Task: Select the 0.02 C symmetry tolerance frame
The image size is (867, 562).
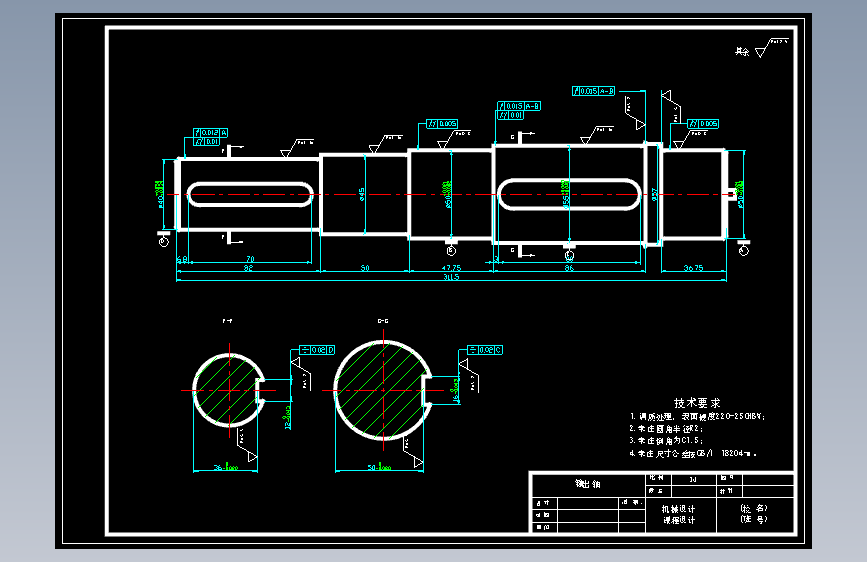Action: [x=485, y=350]
